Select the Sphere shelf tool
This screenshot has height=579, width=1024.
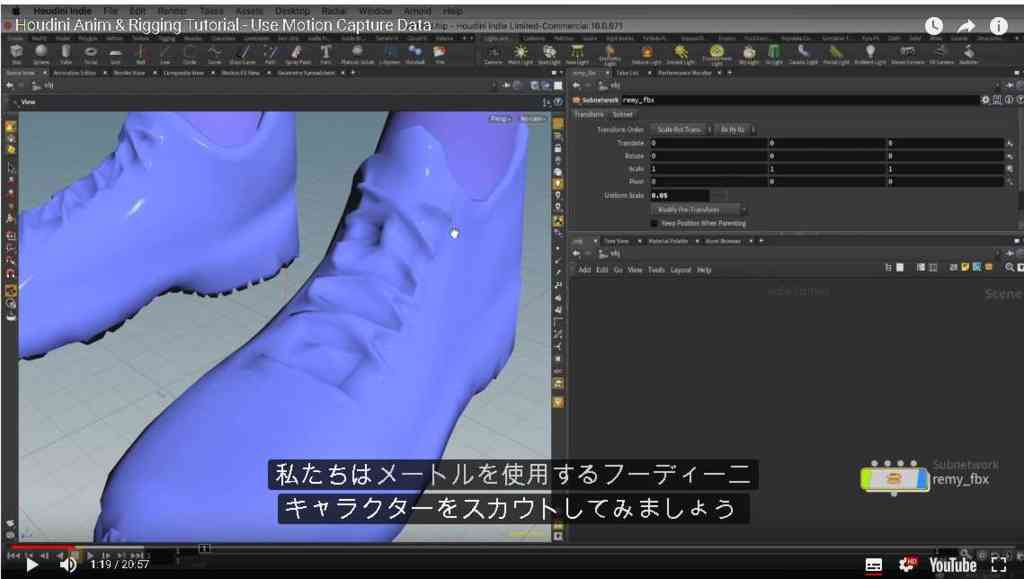(x=41, y=54)
